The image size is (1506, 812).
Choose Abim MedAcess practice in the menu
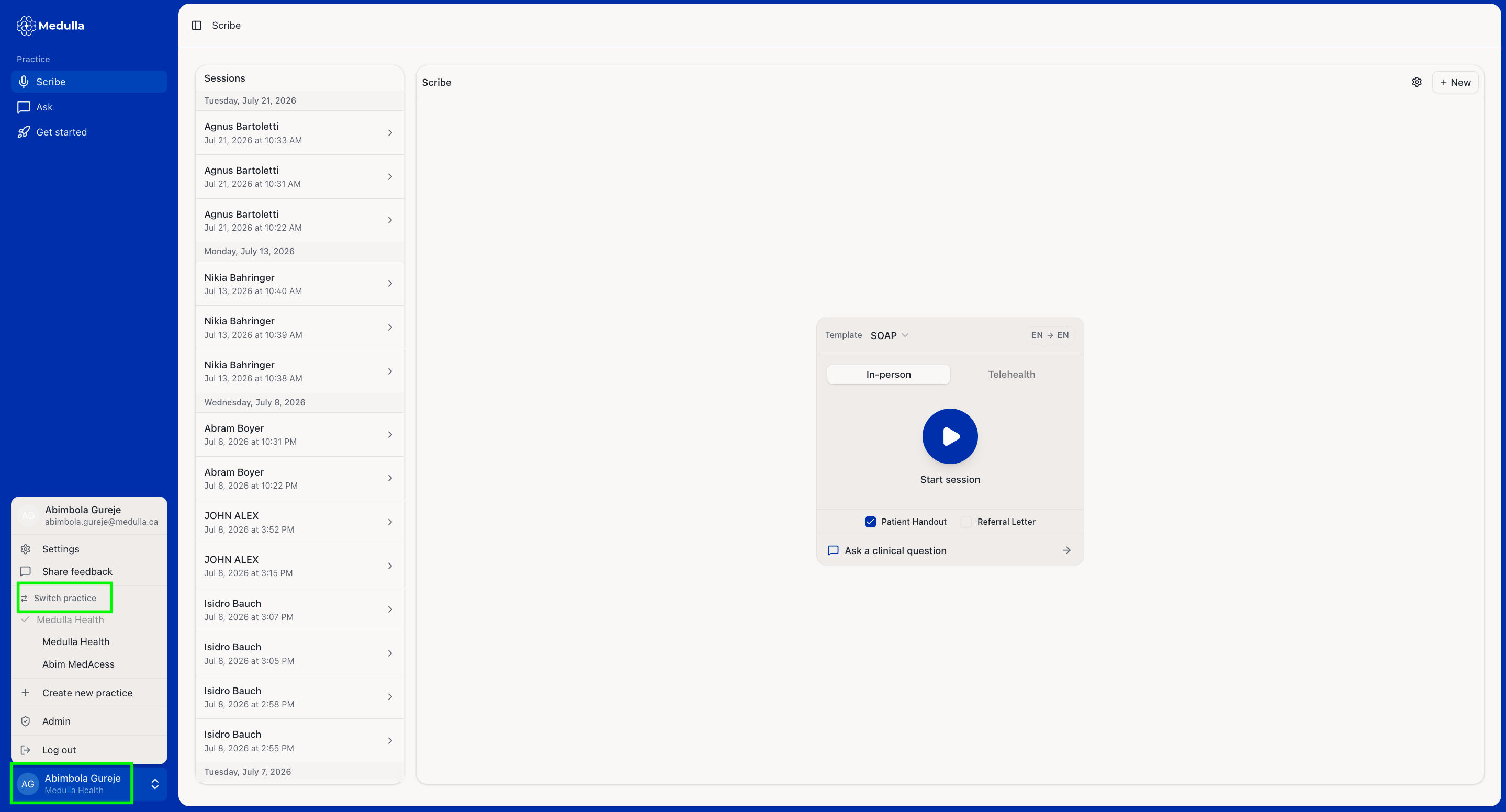[89, 664]
